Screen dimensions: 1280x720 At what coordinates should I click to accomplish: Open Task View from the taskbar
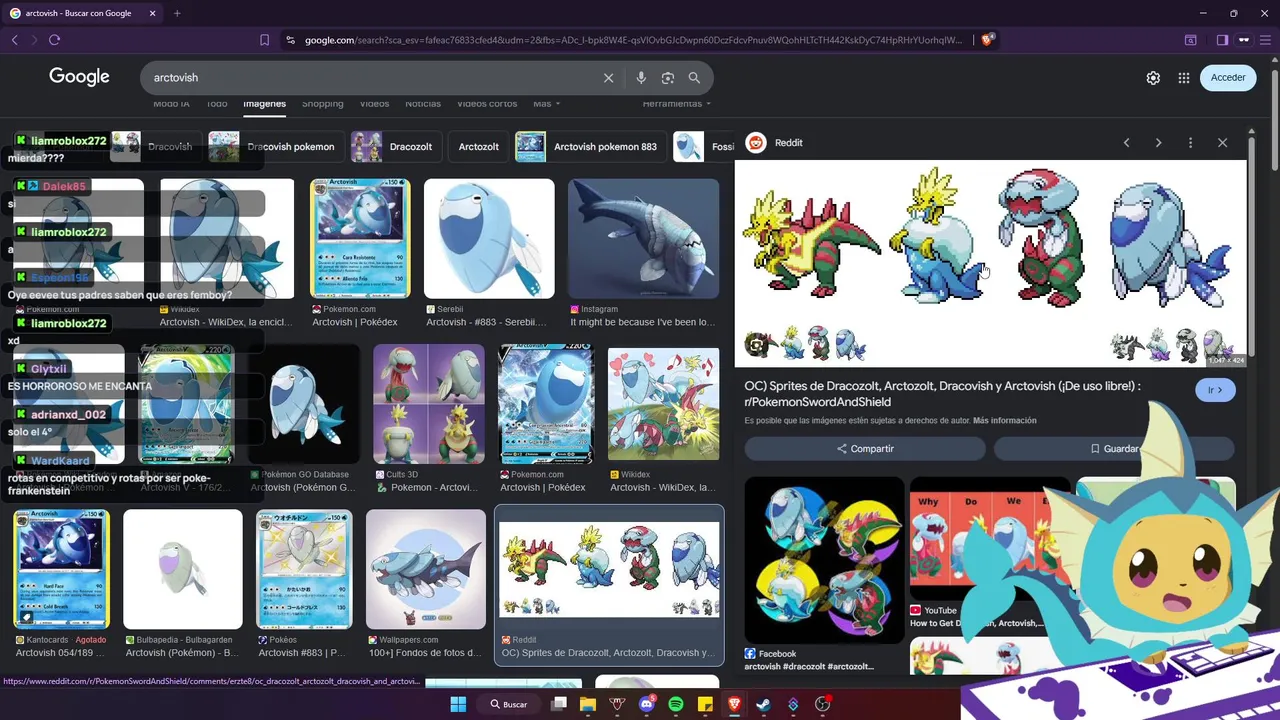point(559,704)
